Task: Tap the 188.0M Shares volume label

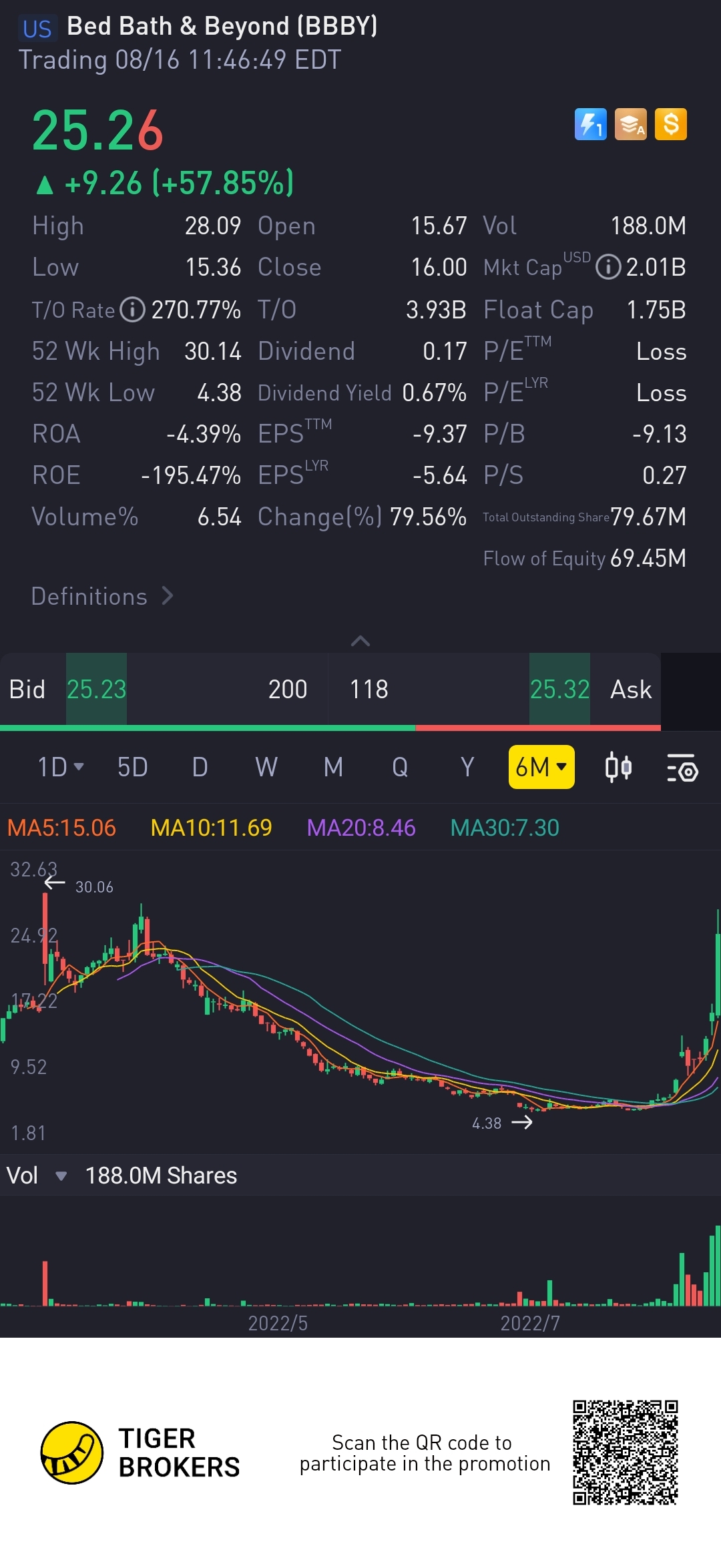Action: (x=161, y=1175)
